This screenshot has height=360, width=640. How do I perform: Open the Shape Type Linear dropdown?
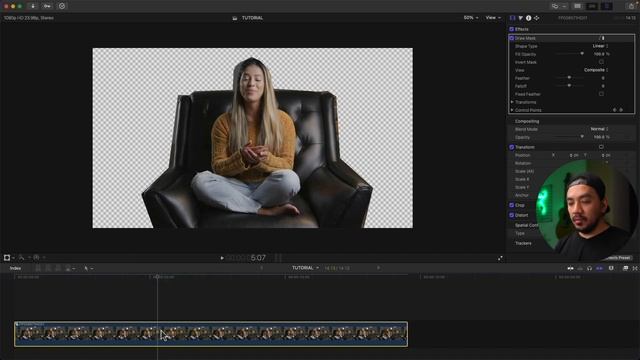coord(600,46)
